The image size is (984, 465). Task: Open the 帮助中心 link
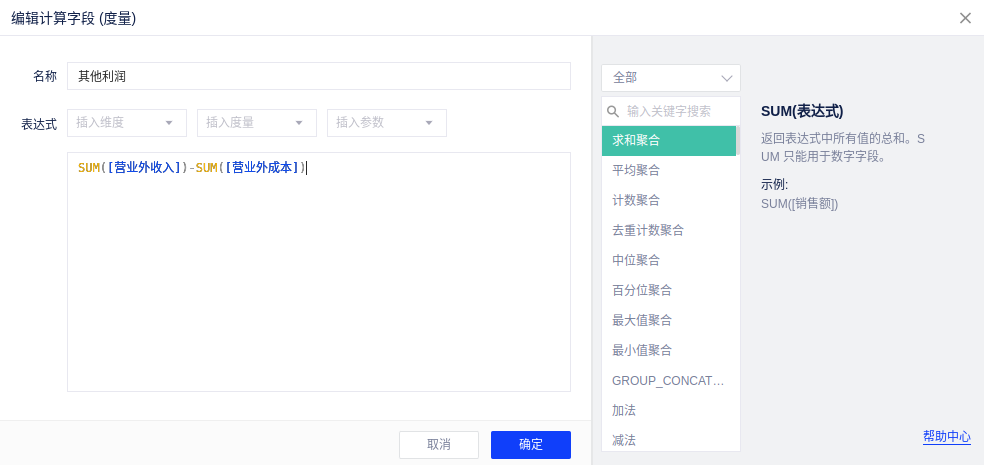coord(946,437)
